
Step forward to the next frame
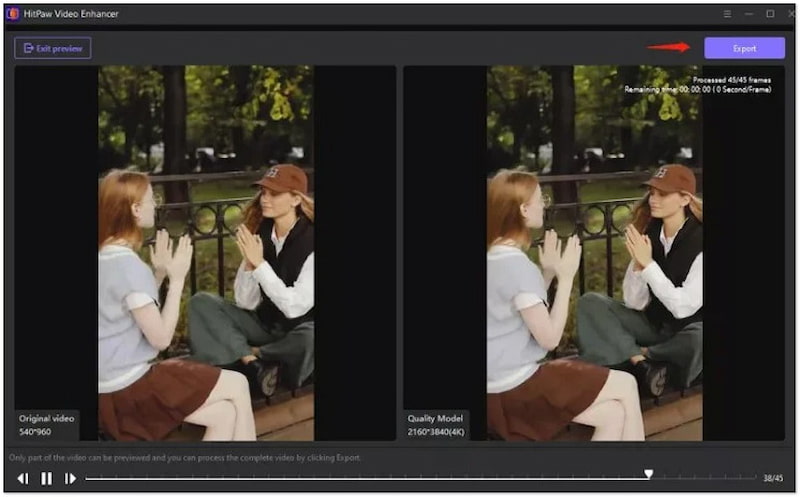point(70,479)
